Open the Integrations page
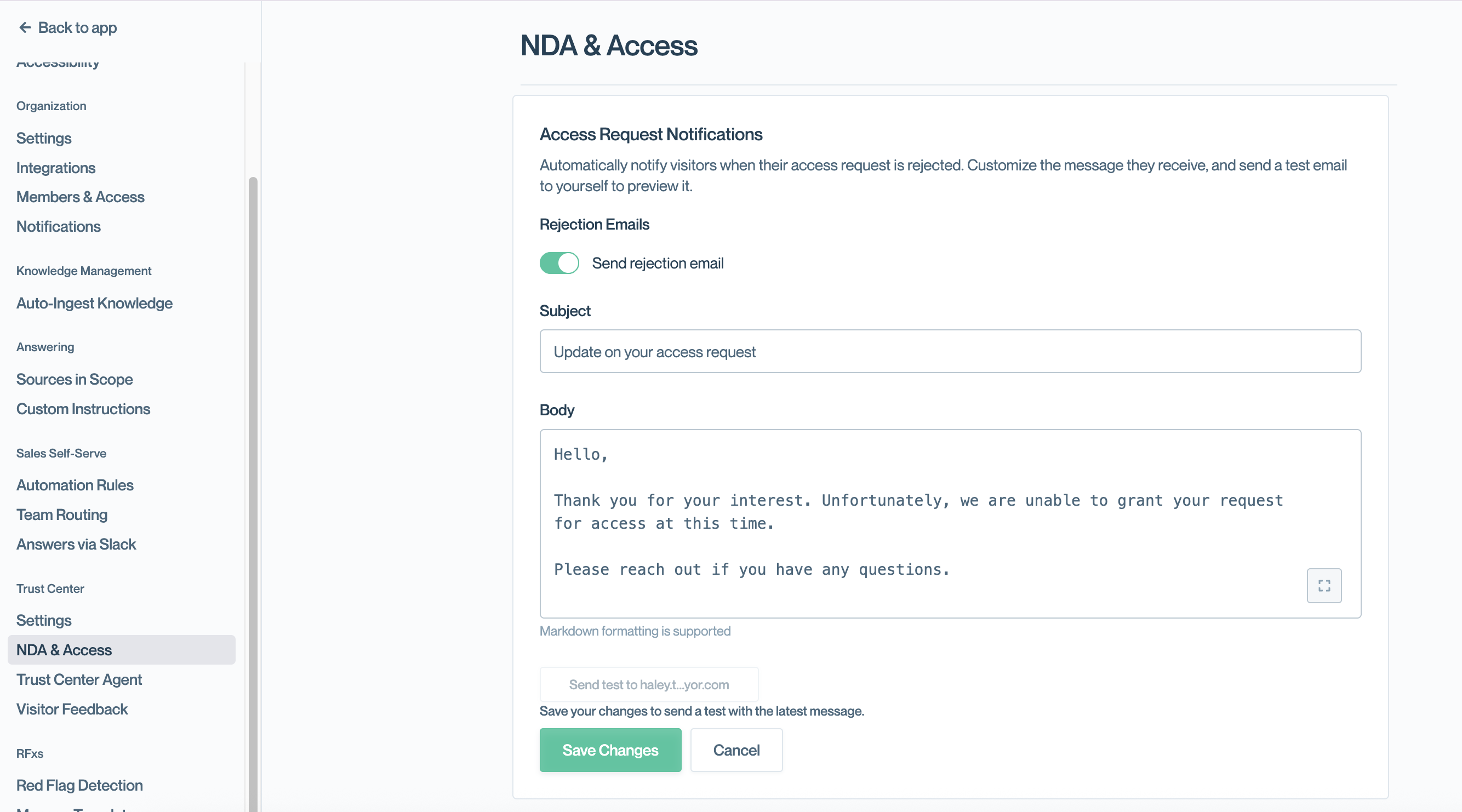 [x=56, y=168]
